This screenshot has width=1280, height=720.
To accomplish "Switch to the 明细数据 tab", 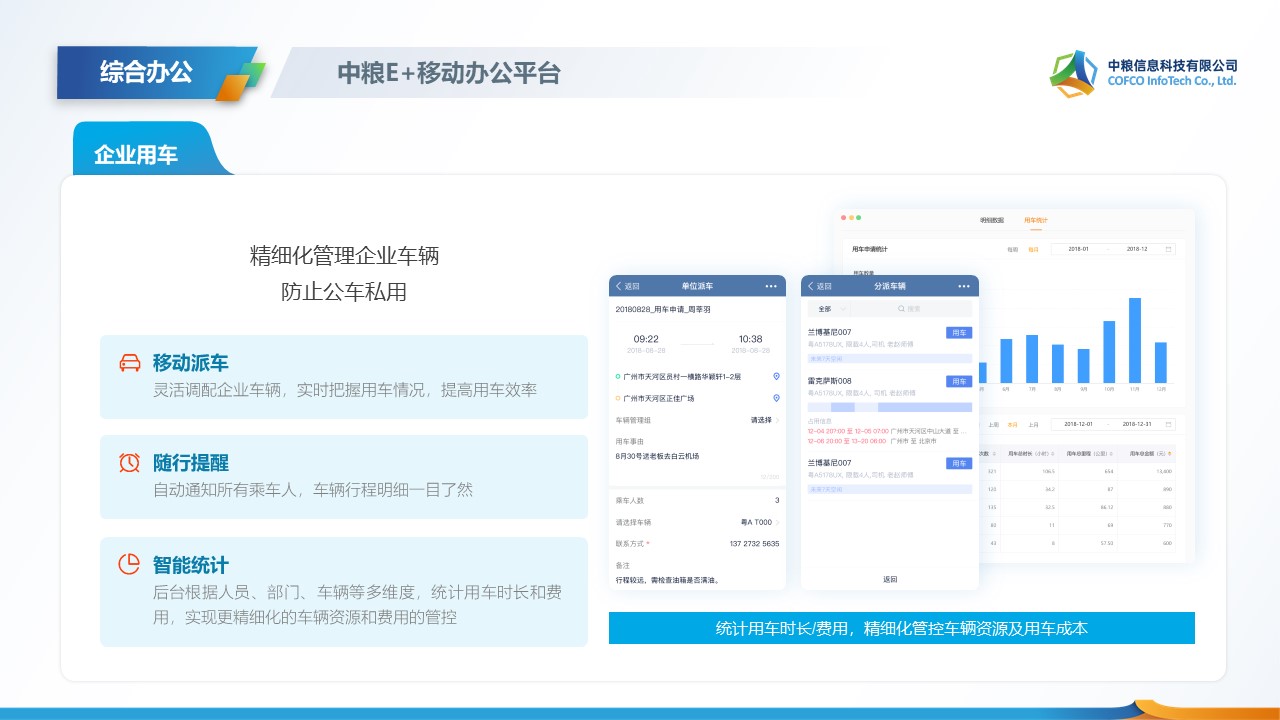I will pyautogui.click(x=992, y=220).
